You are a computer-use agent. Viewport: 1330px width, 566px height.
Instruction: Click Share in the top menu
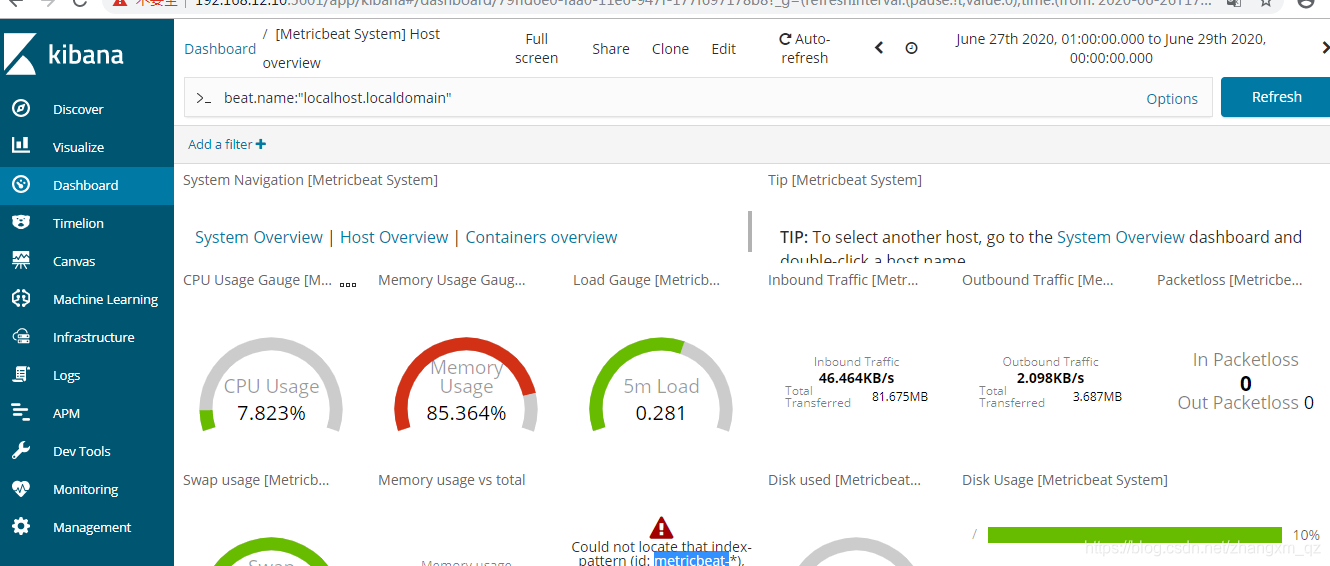point(611,48)
